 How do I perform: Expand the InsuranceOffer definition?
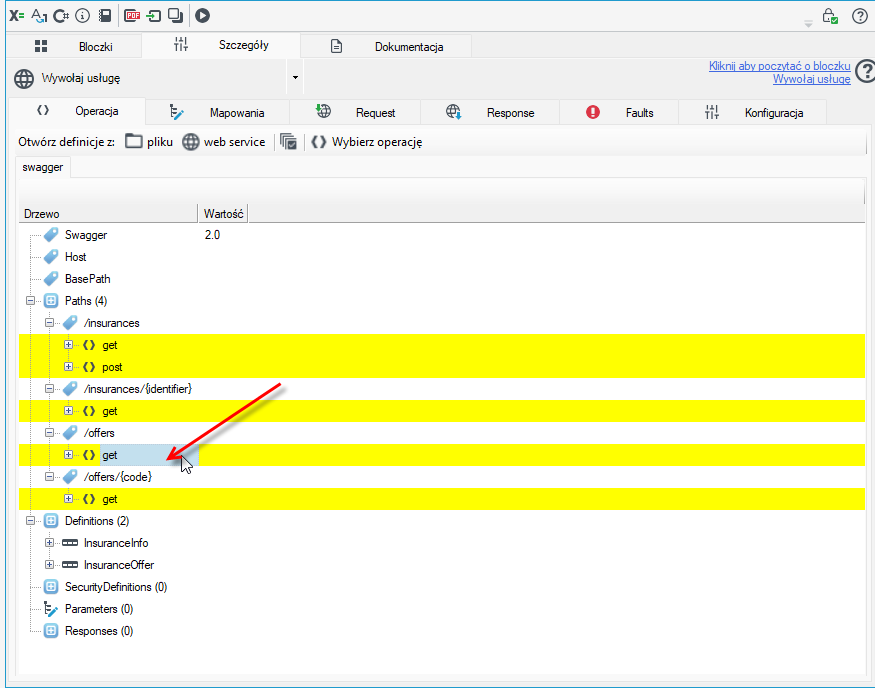[x=50, y=565]
